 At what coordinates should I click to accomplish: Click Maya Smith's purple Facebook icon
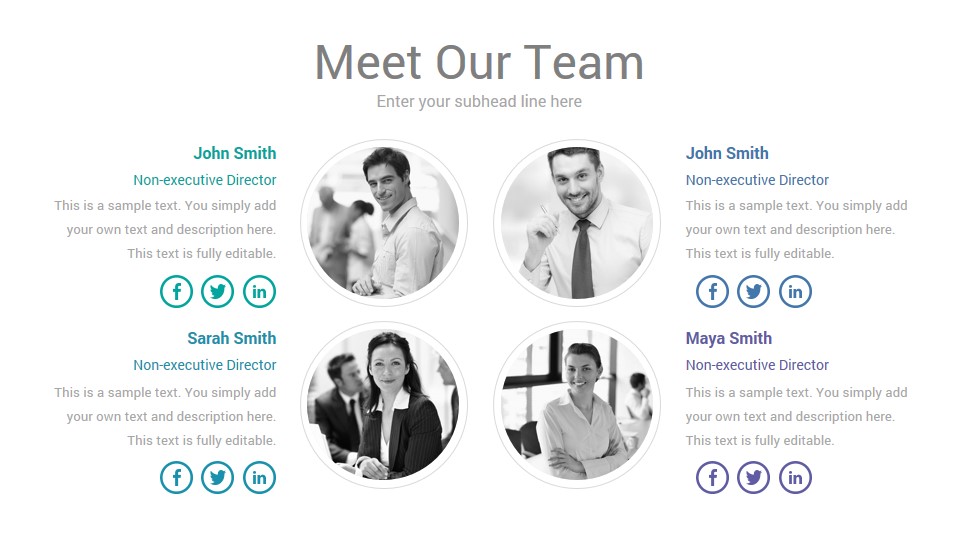[x=712, y=478]
